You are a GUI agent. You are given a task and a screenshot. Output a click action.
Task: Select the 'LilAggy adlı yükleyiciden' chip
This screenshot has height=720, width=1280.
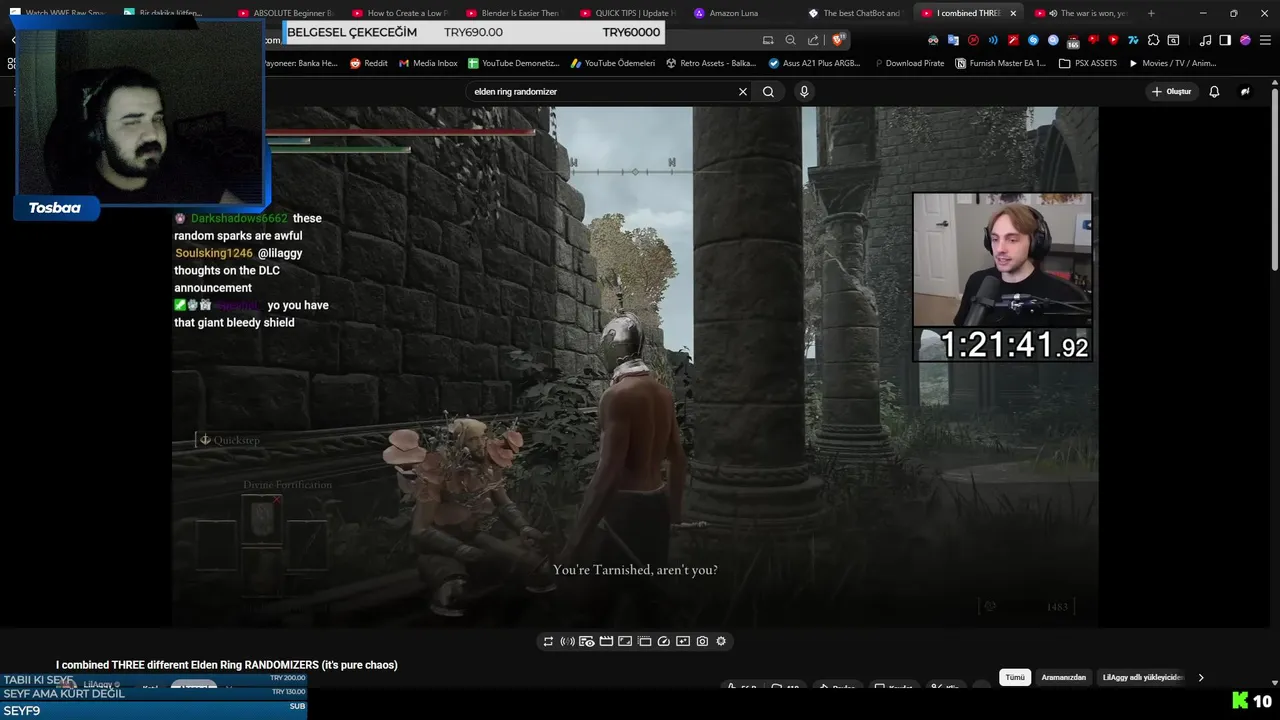1142,677
